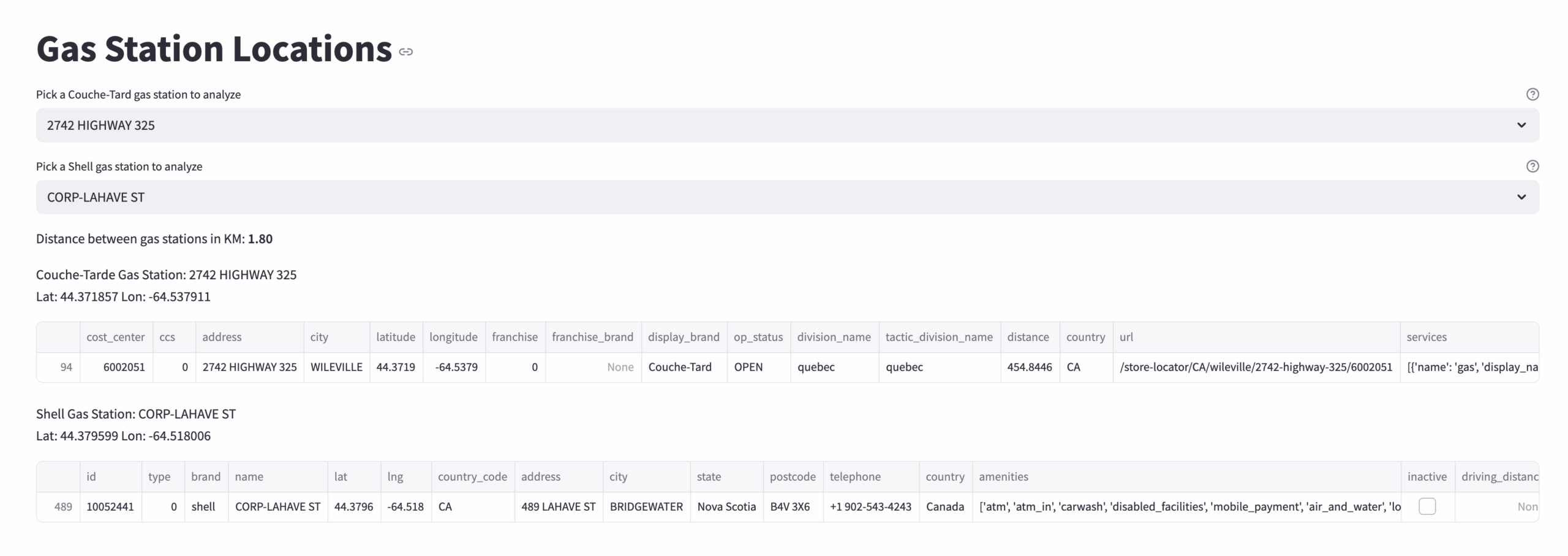Click help icon for Shell station picker
The image size is (1568, 556).
[1532, 167]
